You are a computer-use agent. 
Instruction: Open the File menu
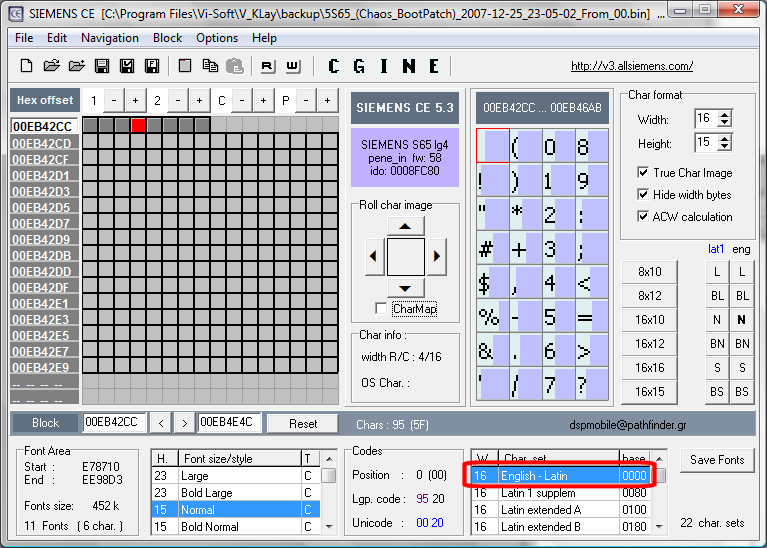[x=24, y=38]
